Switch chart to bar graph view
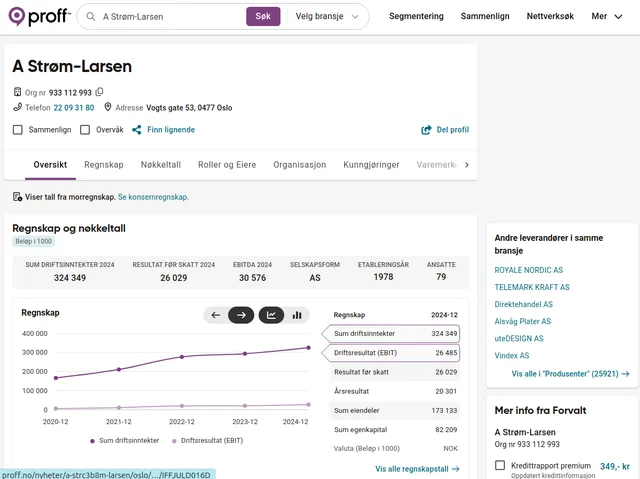 (297, 315)
